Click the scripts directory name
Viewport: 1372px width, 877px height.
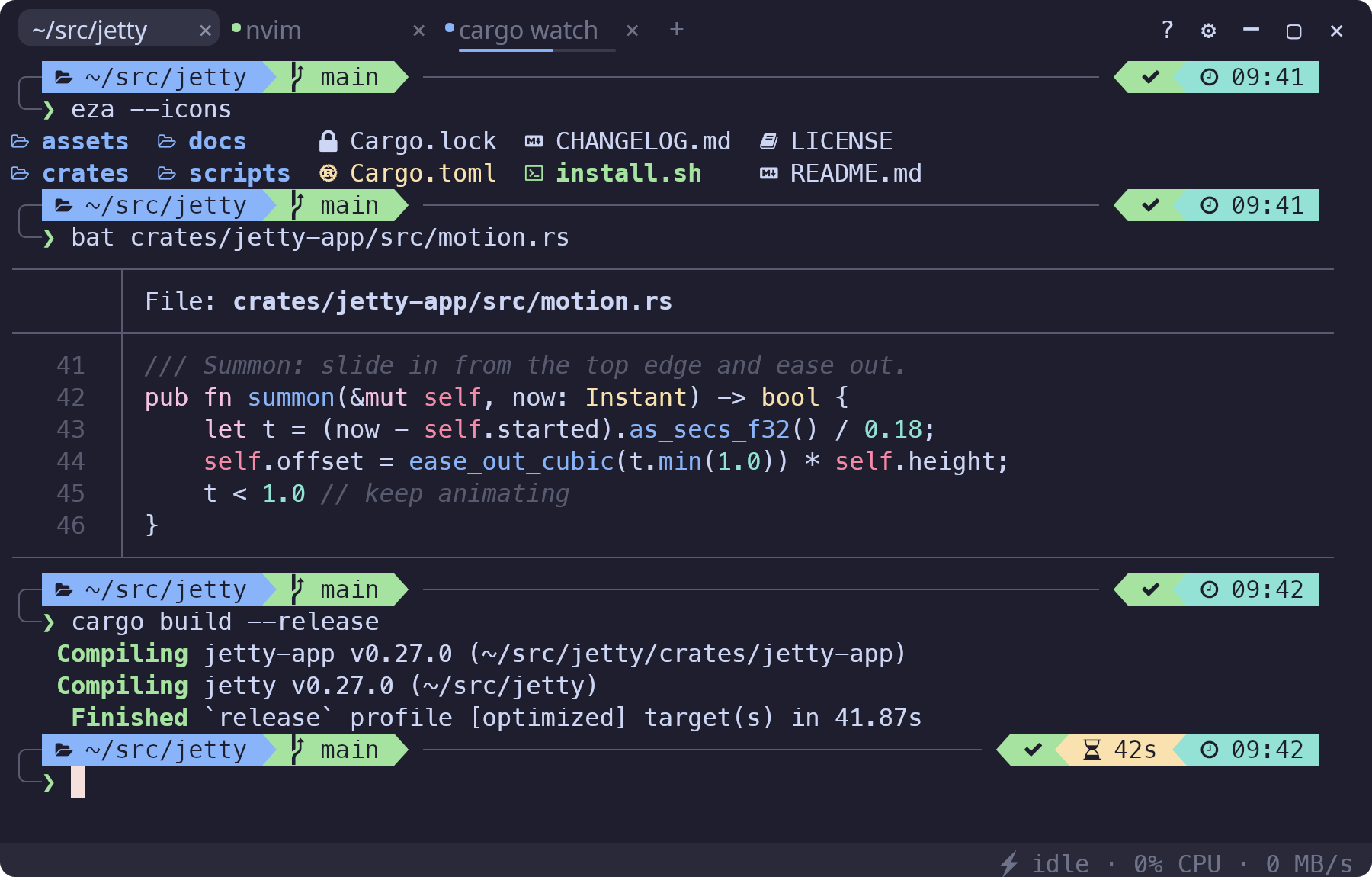[239, 173]
